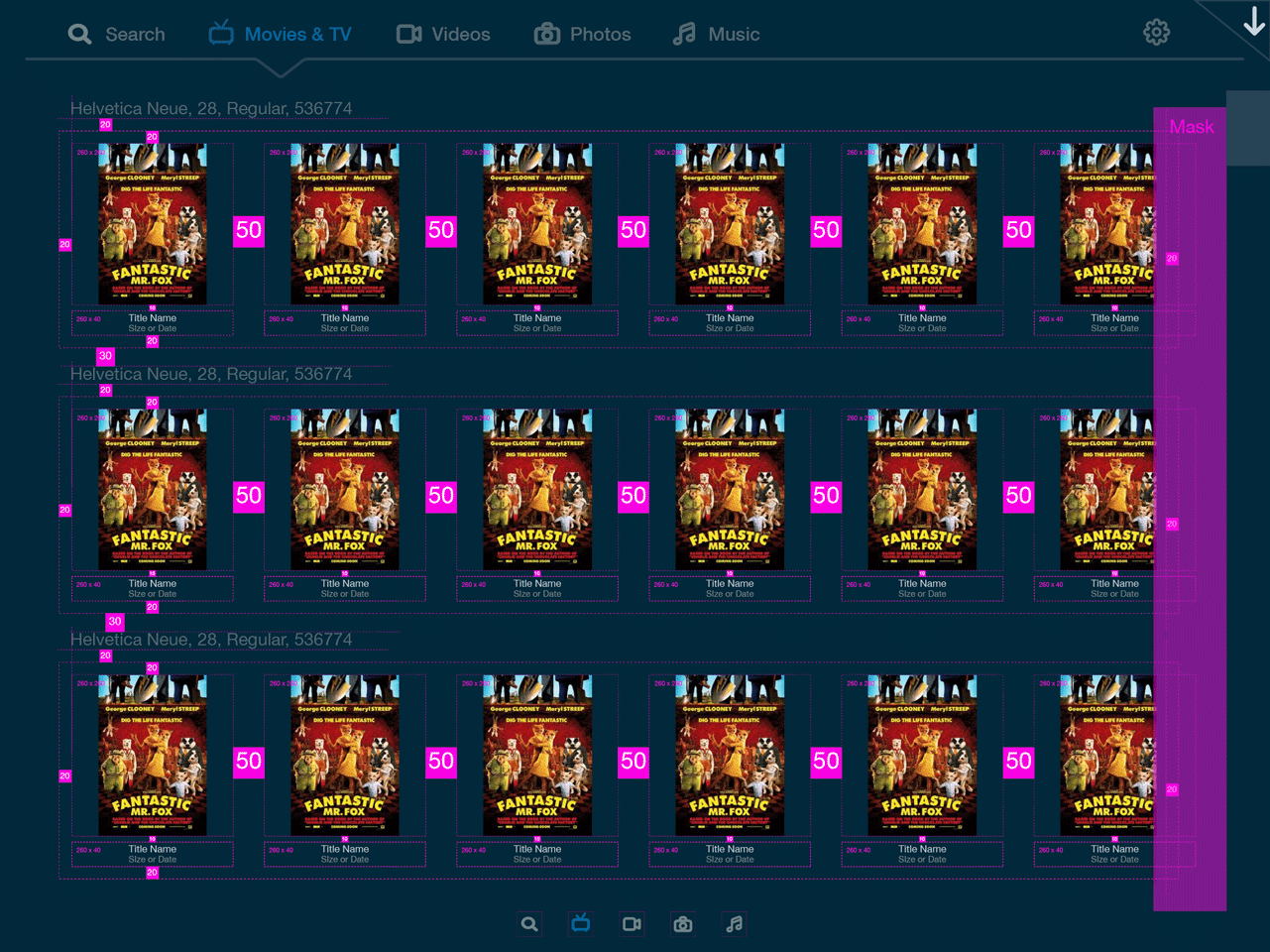Select the search icon in the bottom toolbar
The image size is (1270, 952).
tap(528, 923)
